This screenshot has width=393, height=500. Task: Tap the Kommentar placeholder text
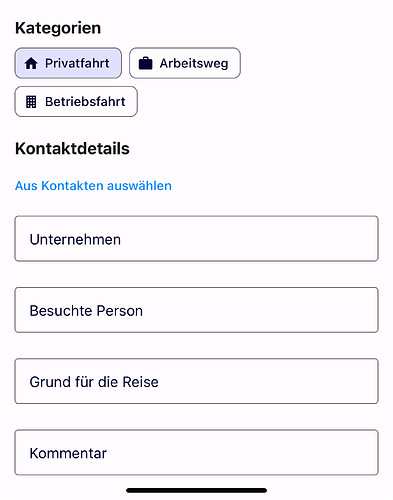[x=68, y=453]
